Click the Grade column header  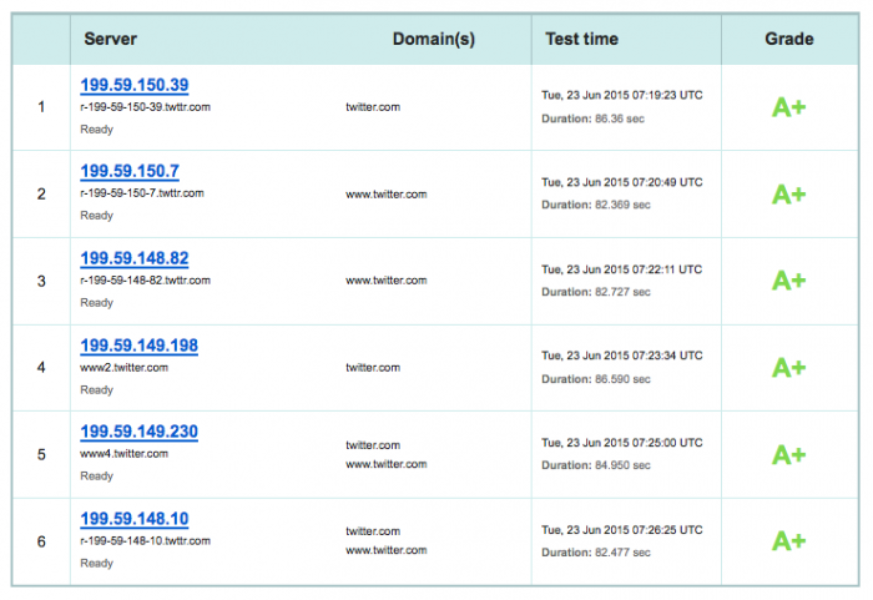click(x=789, y=39)
